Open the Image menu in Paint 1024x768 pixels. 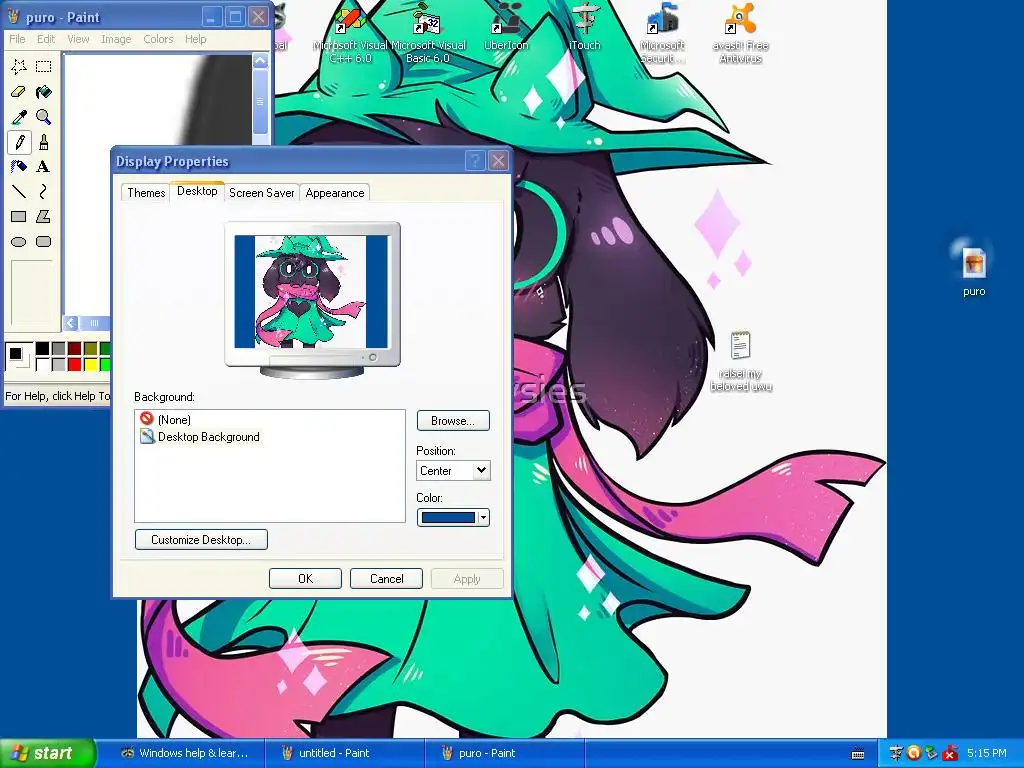pos(116,39)
